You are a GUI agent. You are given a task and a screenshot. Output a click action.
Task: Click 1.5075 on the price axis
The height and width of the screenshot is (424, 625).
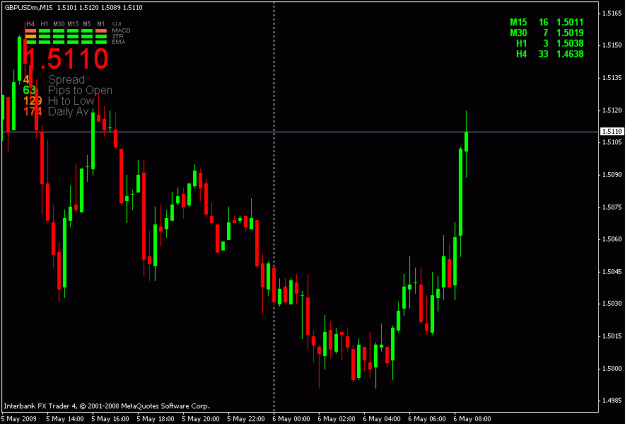[613, 207]
